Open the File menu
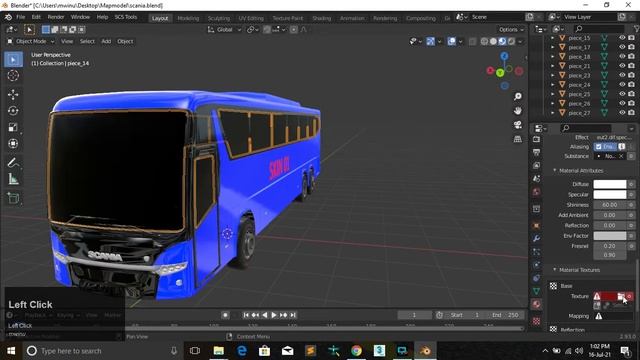The height and width of the screenshot is (360, 640). (x=20, y=17)
